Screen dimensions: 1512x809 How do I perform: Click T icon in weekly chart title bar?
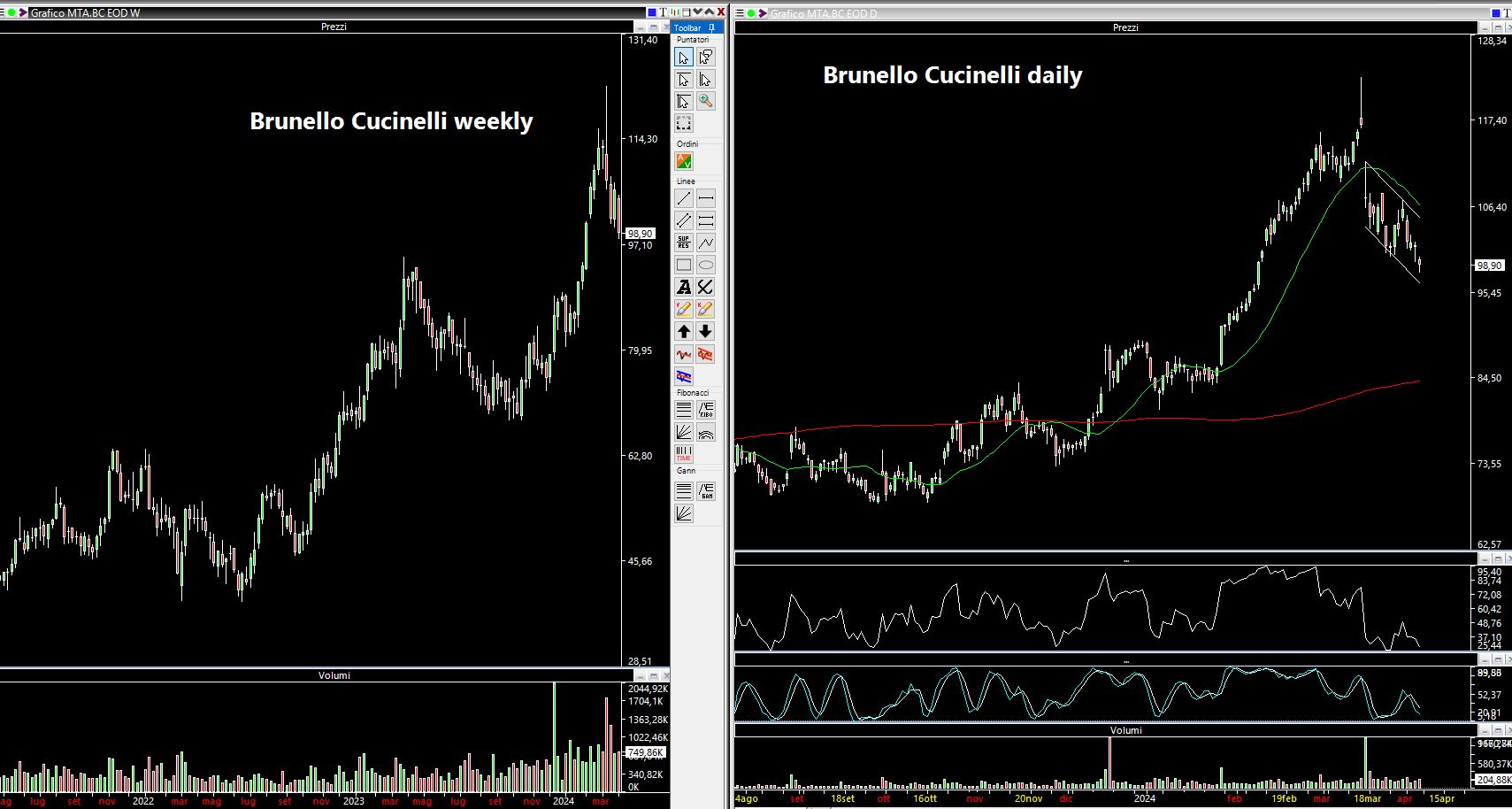coord(663,12)
